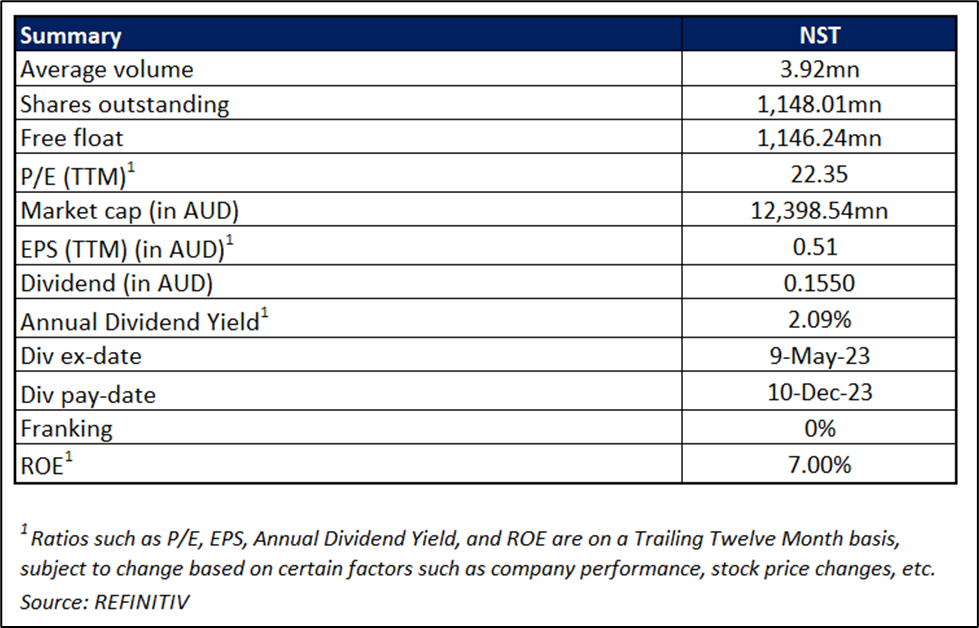Viewport: 979px width, 628px height.
Task: Select the 3.92mn value cell
Action: [819, 69]
